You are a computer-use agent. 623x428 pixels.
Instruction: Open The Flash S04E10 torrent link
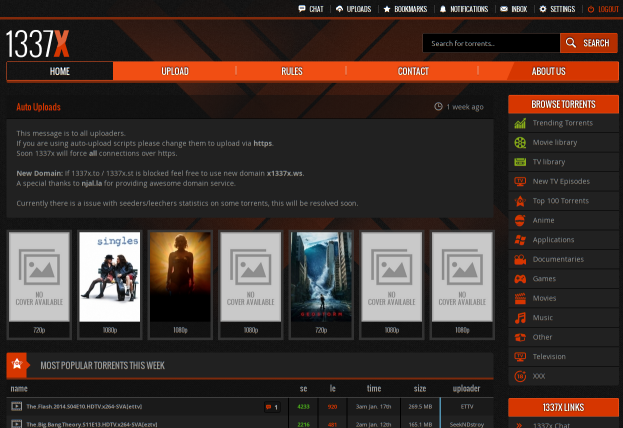84,407
